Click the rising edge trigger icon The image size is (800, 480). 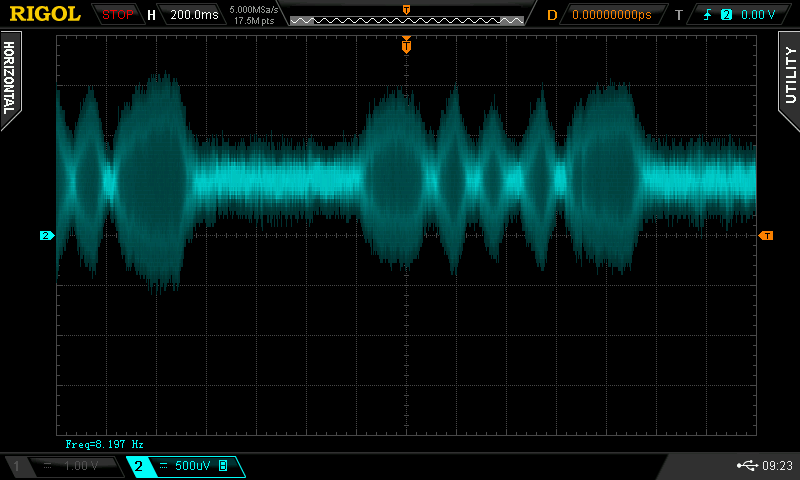pos(707,15)
